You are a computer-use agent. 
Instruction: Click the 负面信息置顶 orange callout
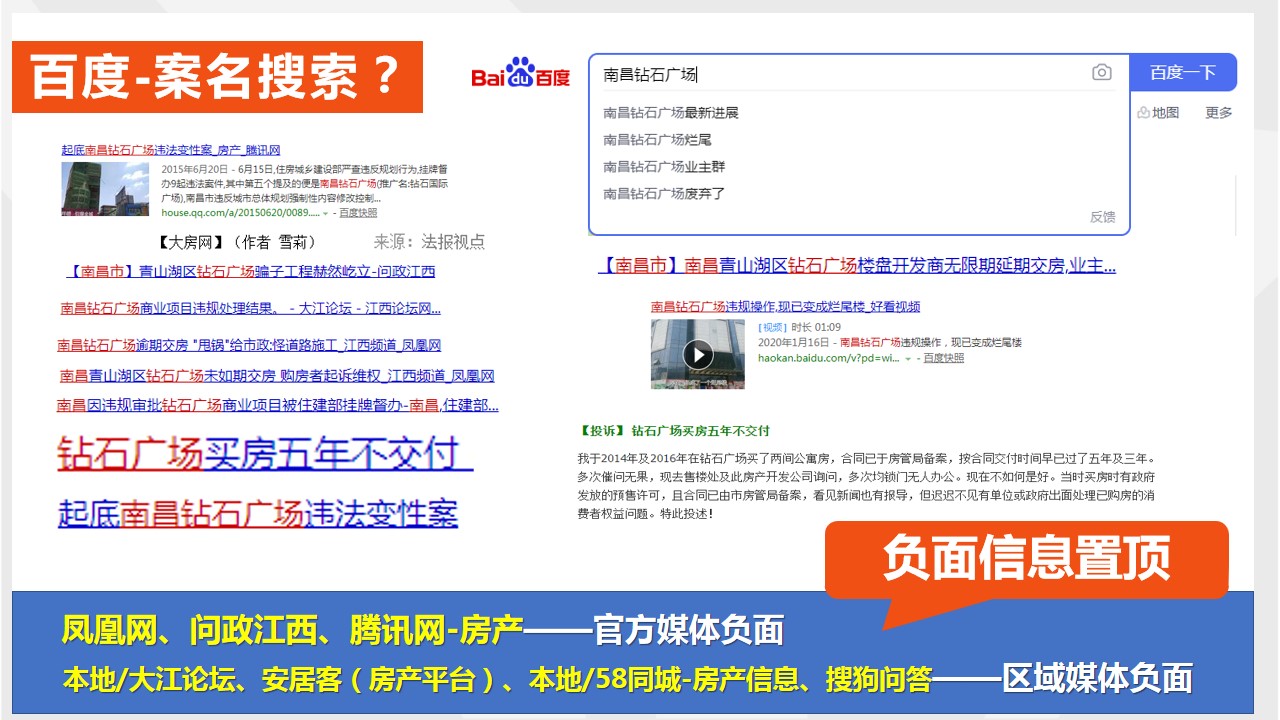tap(1026, 560)
